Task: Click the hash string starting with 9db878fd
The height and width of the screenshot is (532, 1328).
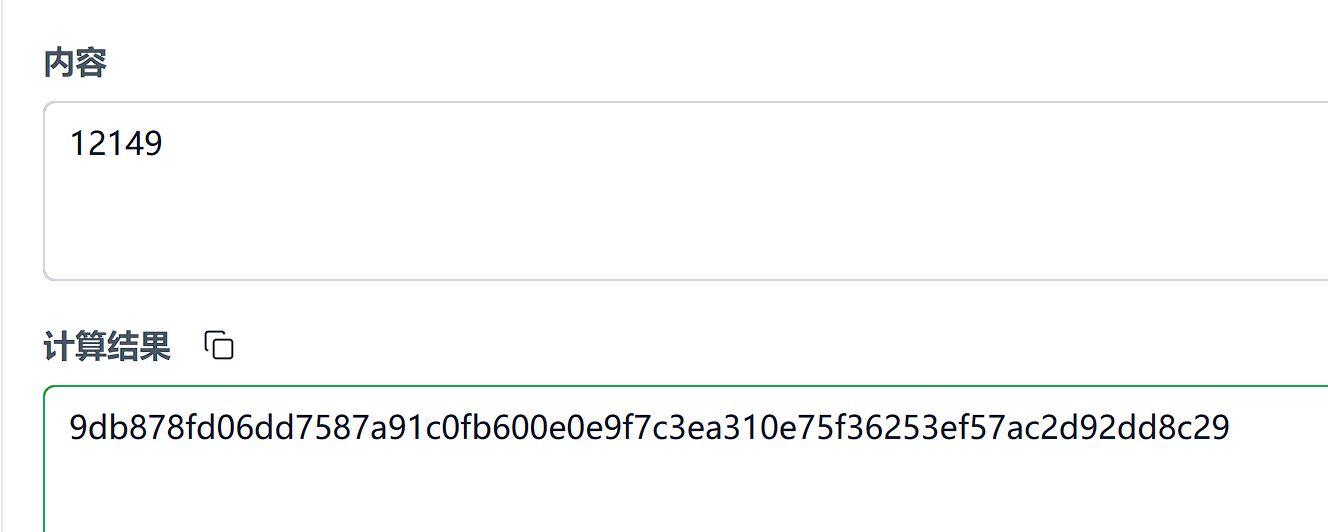Action: (648, 428)
